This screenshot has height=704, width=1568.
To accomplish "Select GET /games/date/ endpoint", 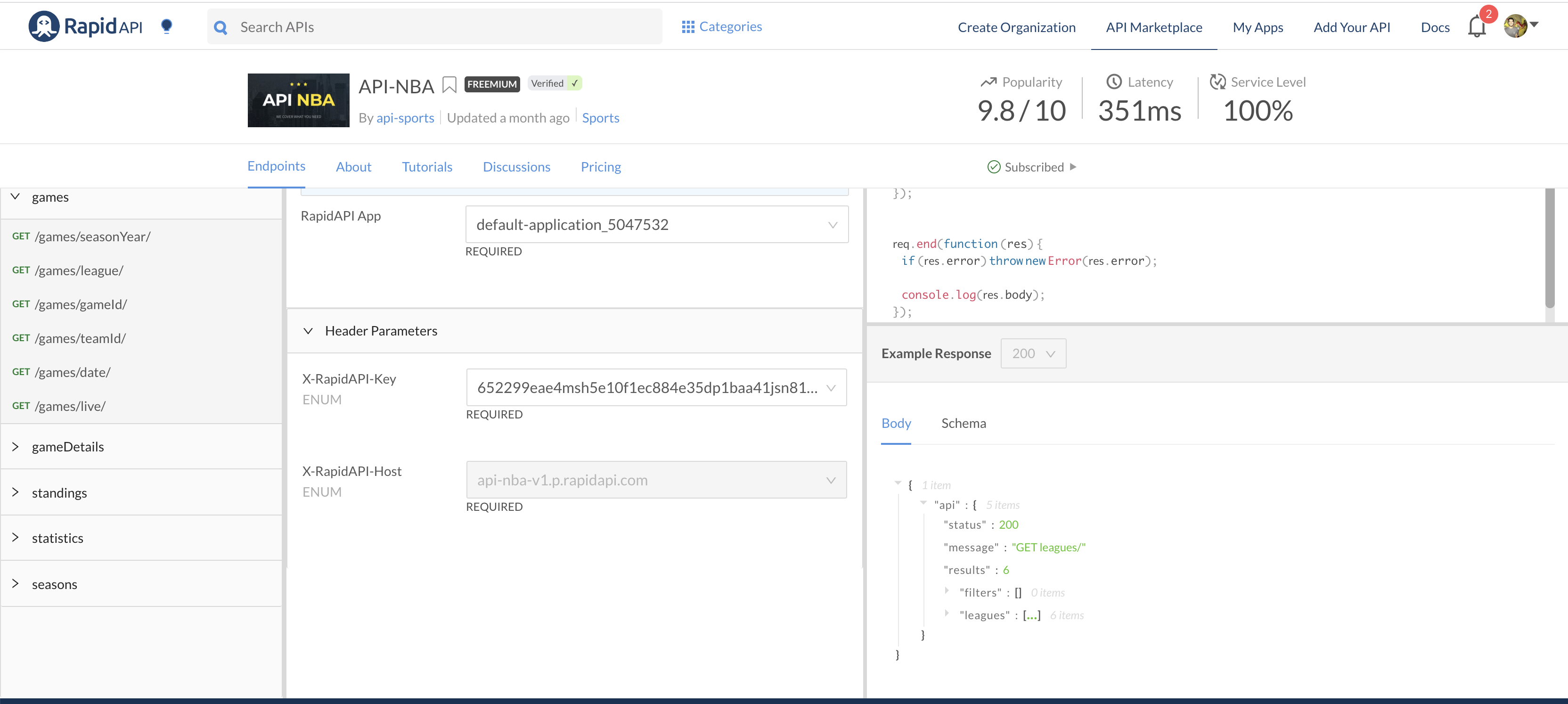I will [x=141, y=372].
